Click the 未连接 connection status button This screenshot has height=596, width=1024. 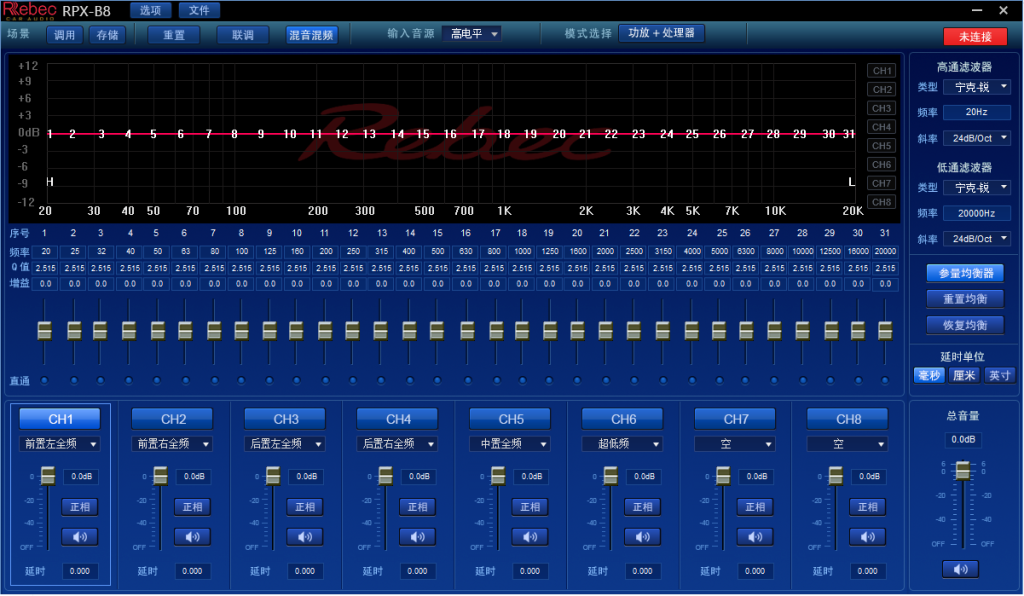point(975,37)
